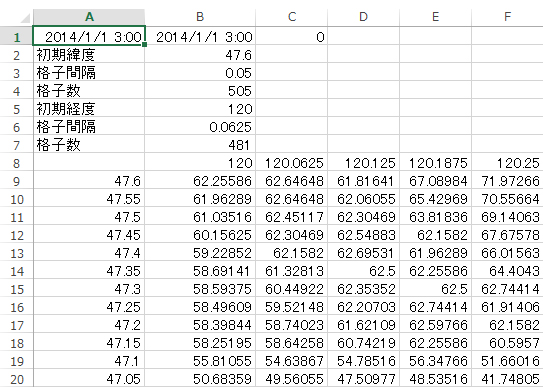Select 格子数 label in row 7

coord(89,145)
